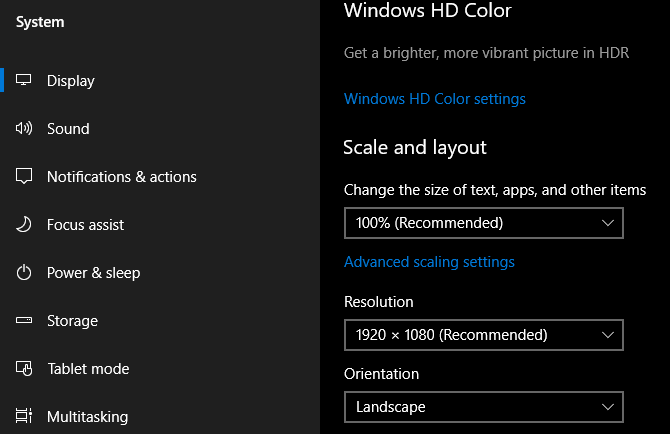The width and height of the screenshot is (670, 434).
Task: Click the Tablet mode icon
Action: pyautogui.click(x=25, y=369)
